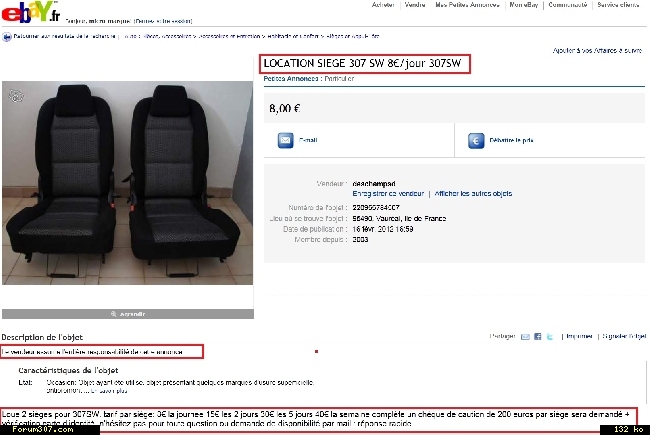
Task: Open the Acheter menu
Action: coord(383,5)
